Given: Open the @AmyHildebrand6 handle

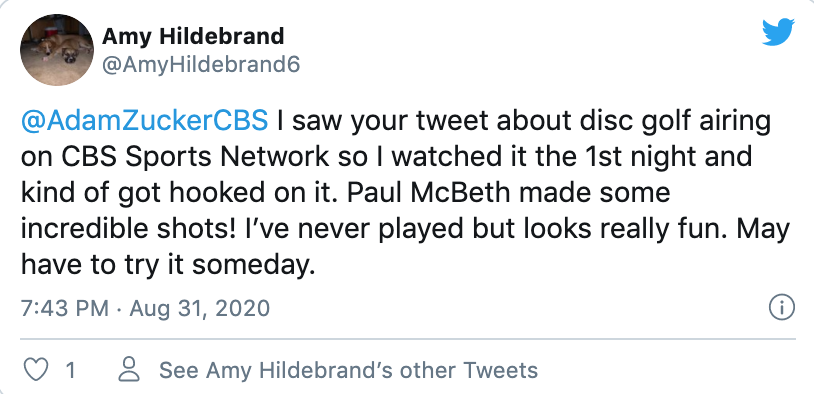Looking at the screenshot, I should coord(201,65).
